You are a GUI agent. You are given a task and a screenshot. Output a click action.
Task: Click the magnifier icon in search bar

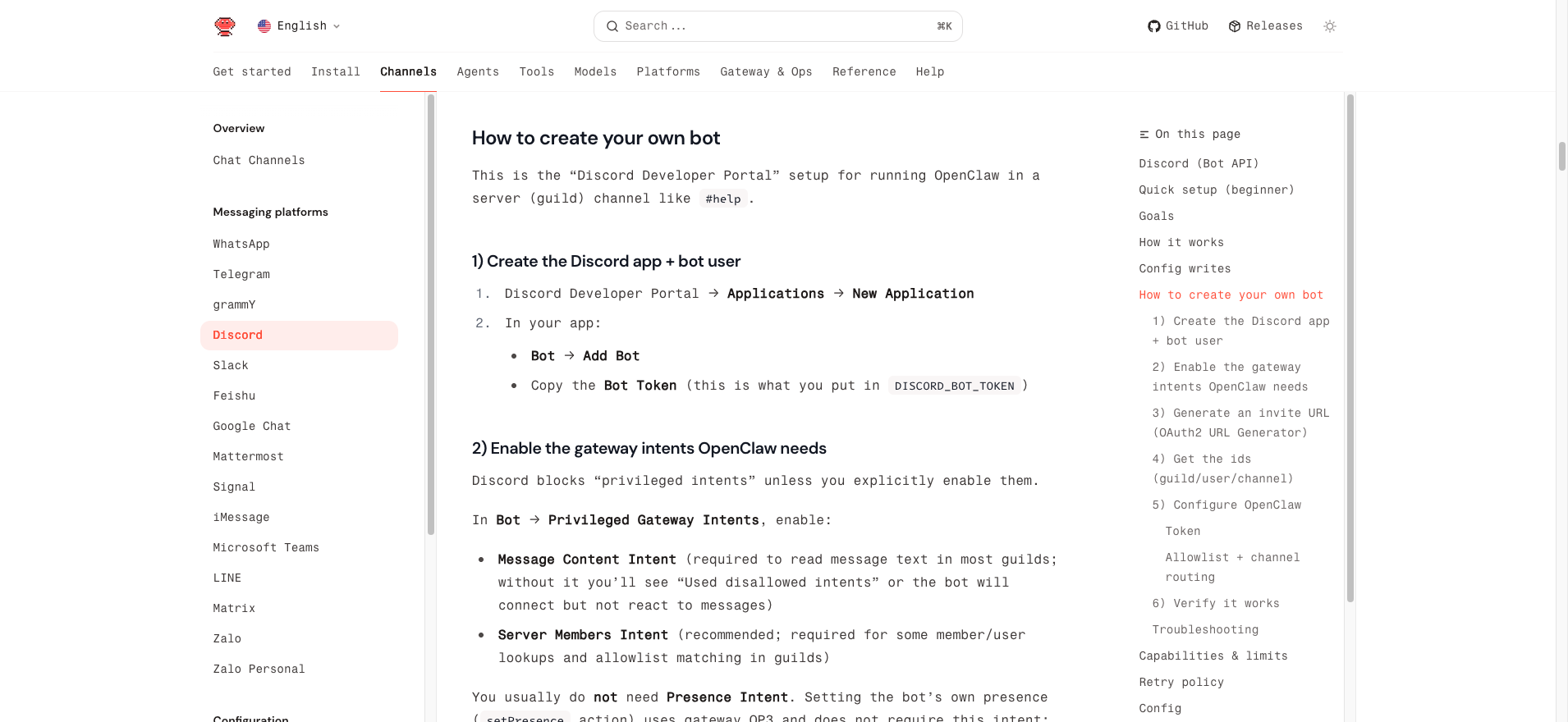point(612,26)
